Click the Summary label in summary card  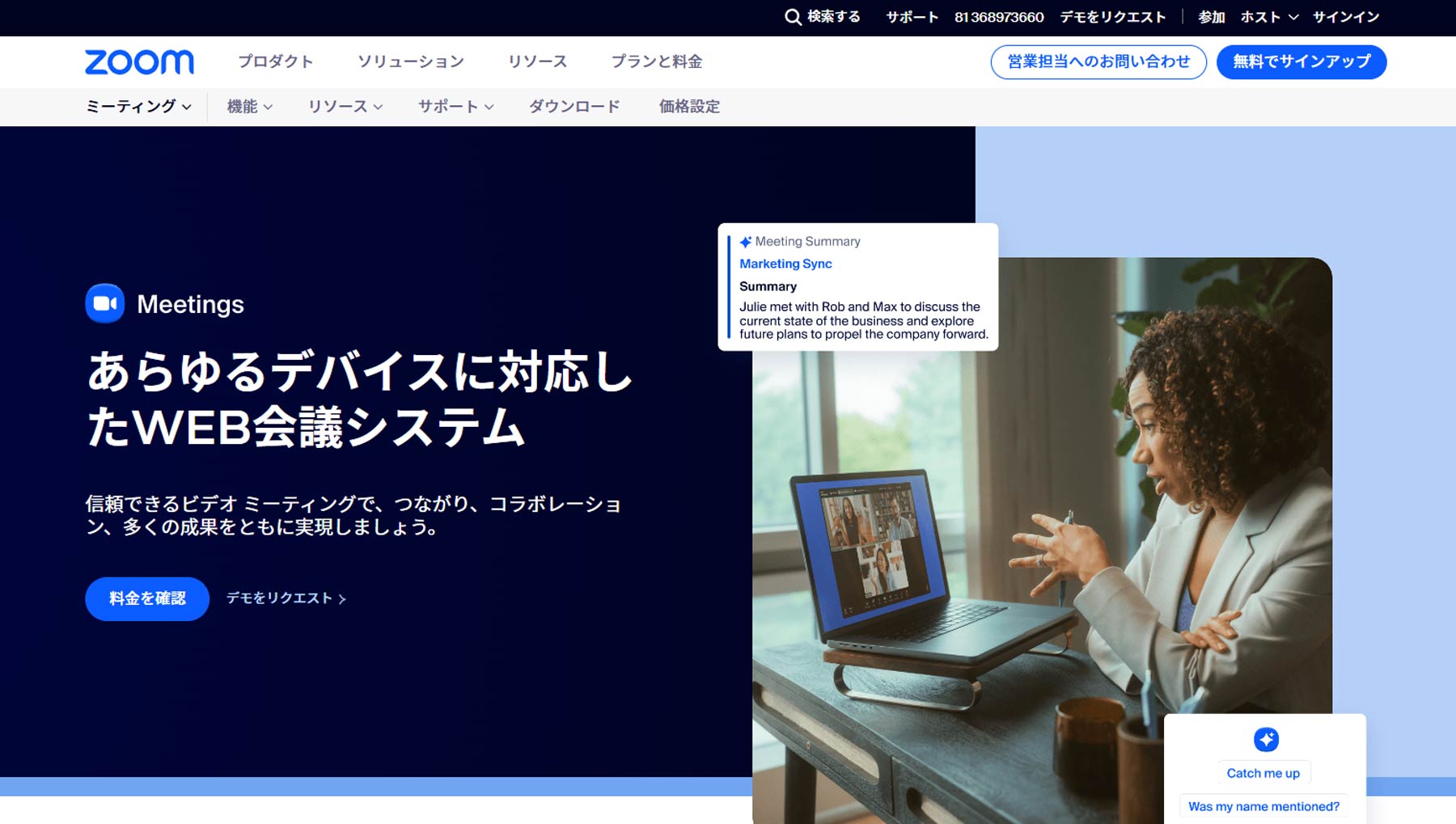(768, 286)
